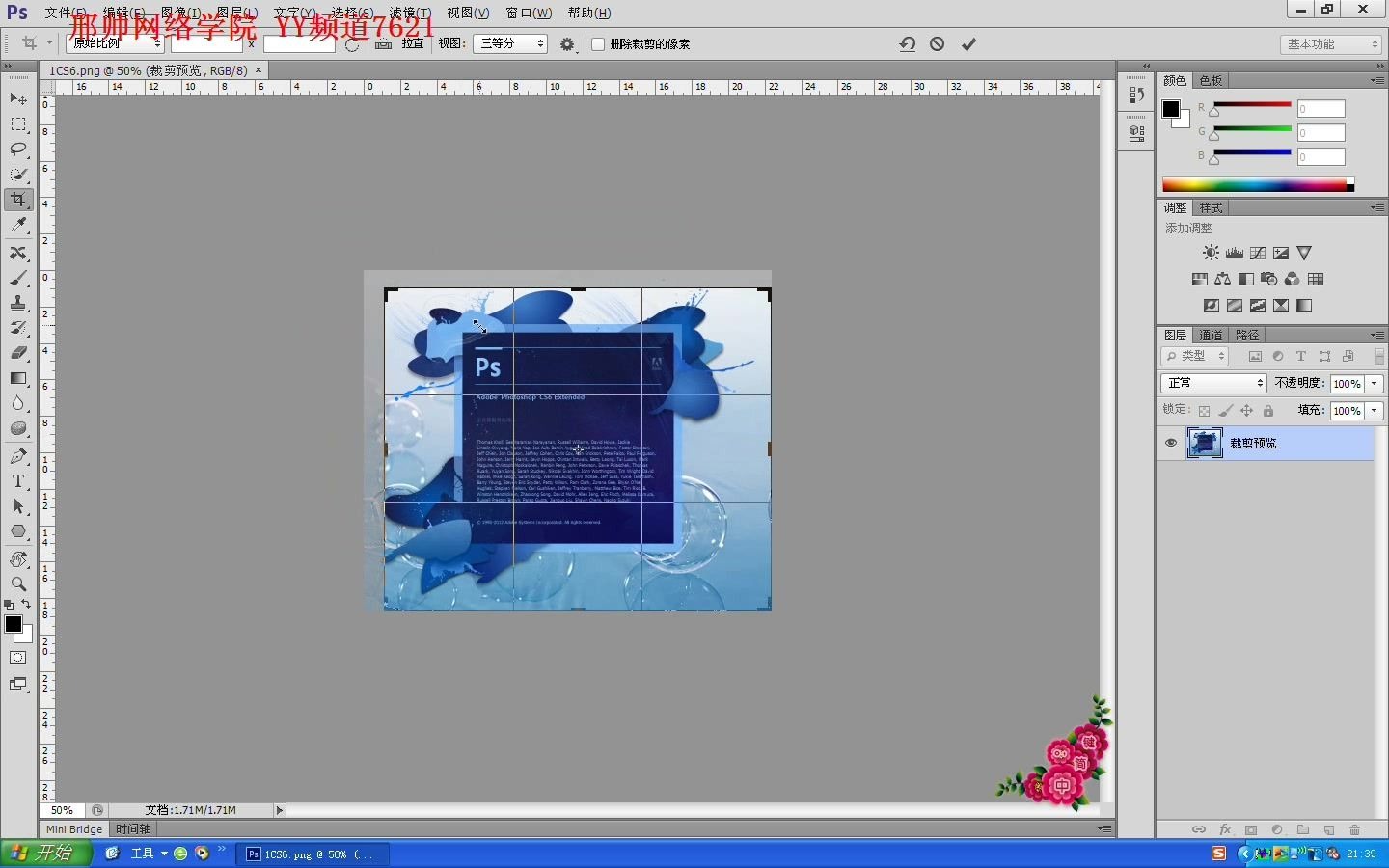Screen dimensions: 1389x868
Task: Hide the 裁剪预览 layer via the eye icon
Action: click(1171, 443)
